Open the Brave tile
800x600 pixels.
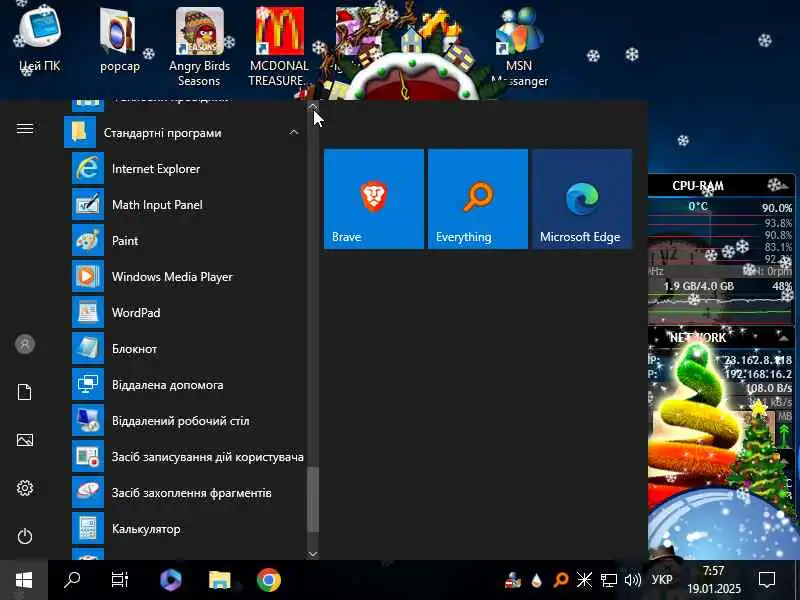point(373,199)
